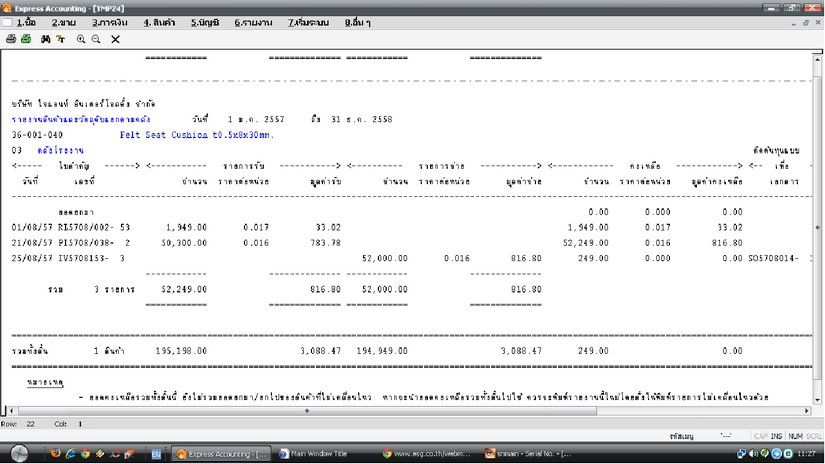Close the report with the X toolbar icon

[115, 39]
